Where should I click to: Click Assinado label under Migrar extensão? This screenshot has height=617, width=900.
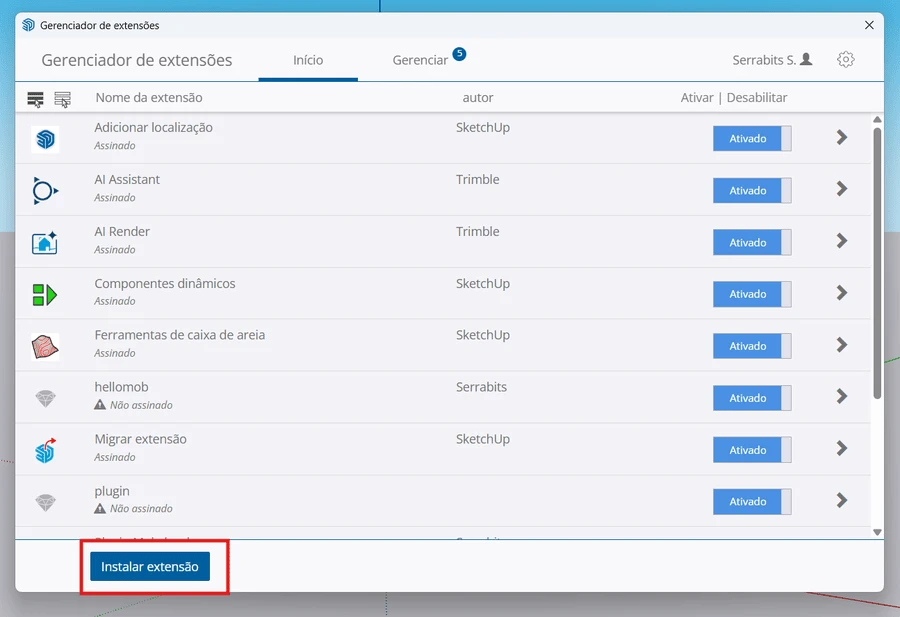(x=115, y=457)
